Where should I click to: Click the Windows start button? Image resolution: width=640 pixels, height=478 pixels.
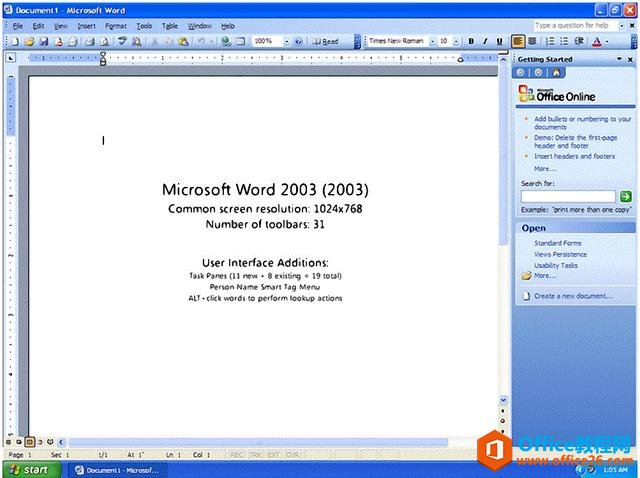coord(31,470)
